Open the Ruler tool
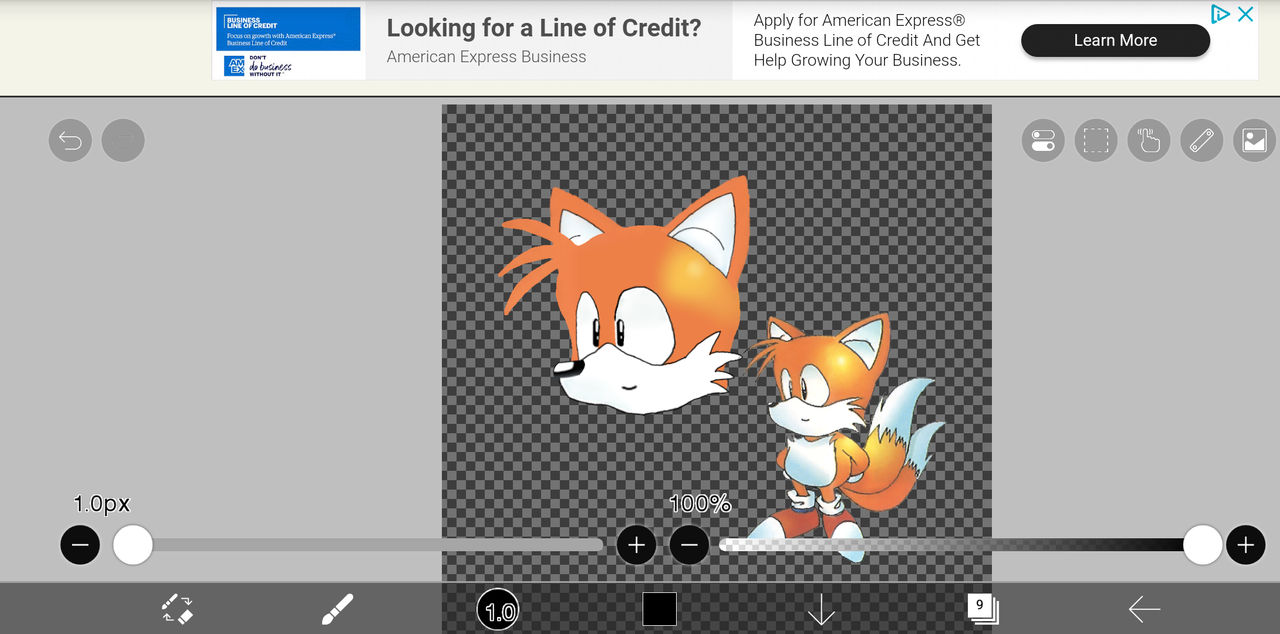The width and height of the screenshot is (1280, 634). click(x=1201, y=140)
